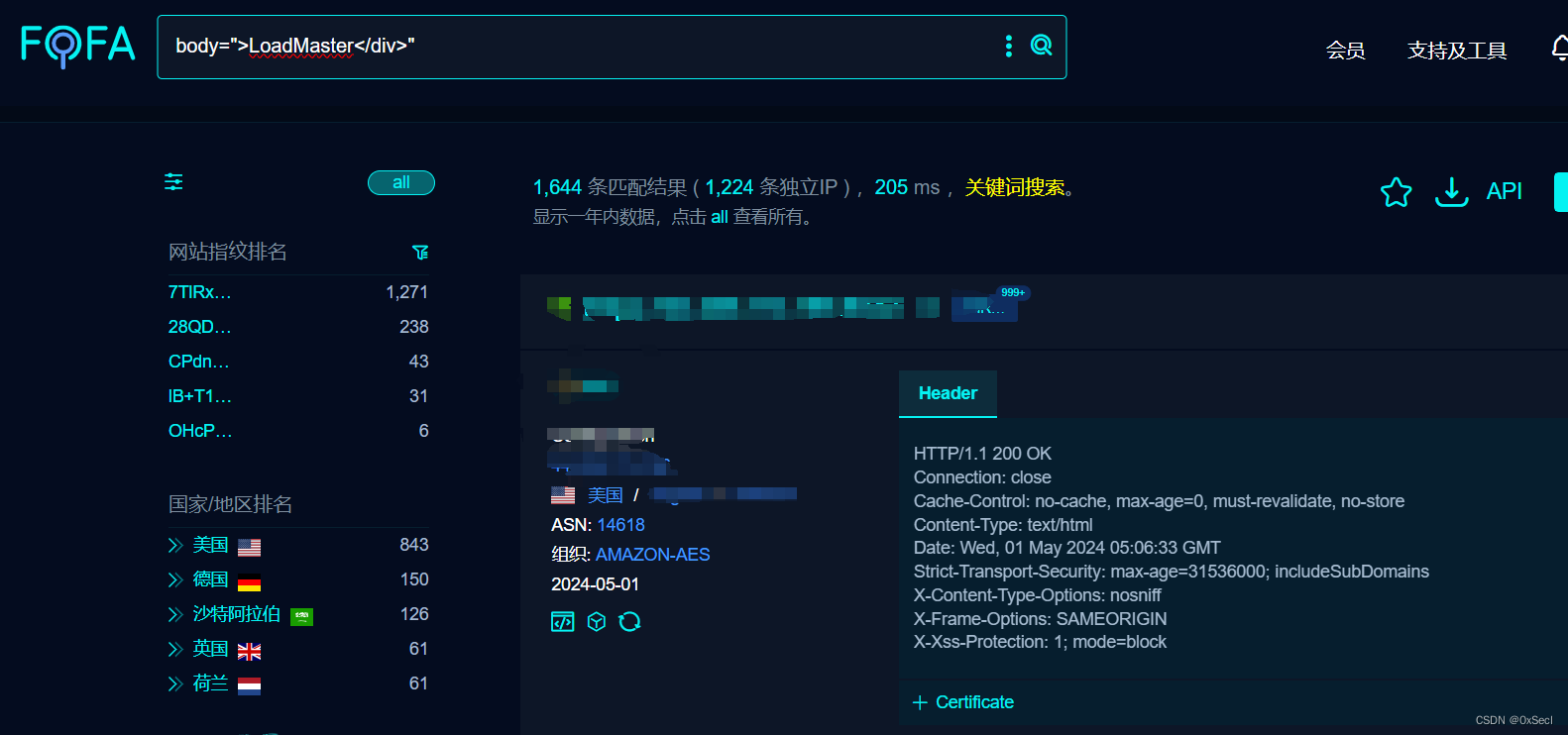Click the 'Content-Type: text/html' line

pyautogui.click(x=1003, y=525)
